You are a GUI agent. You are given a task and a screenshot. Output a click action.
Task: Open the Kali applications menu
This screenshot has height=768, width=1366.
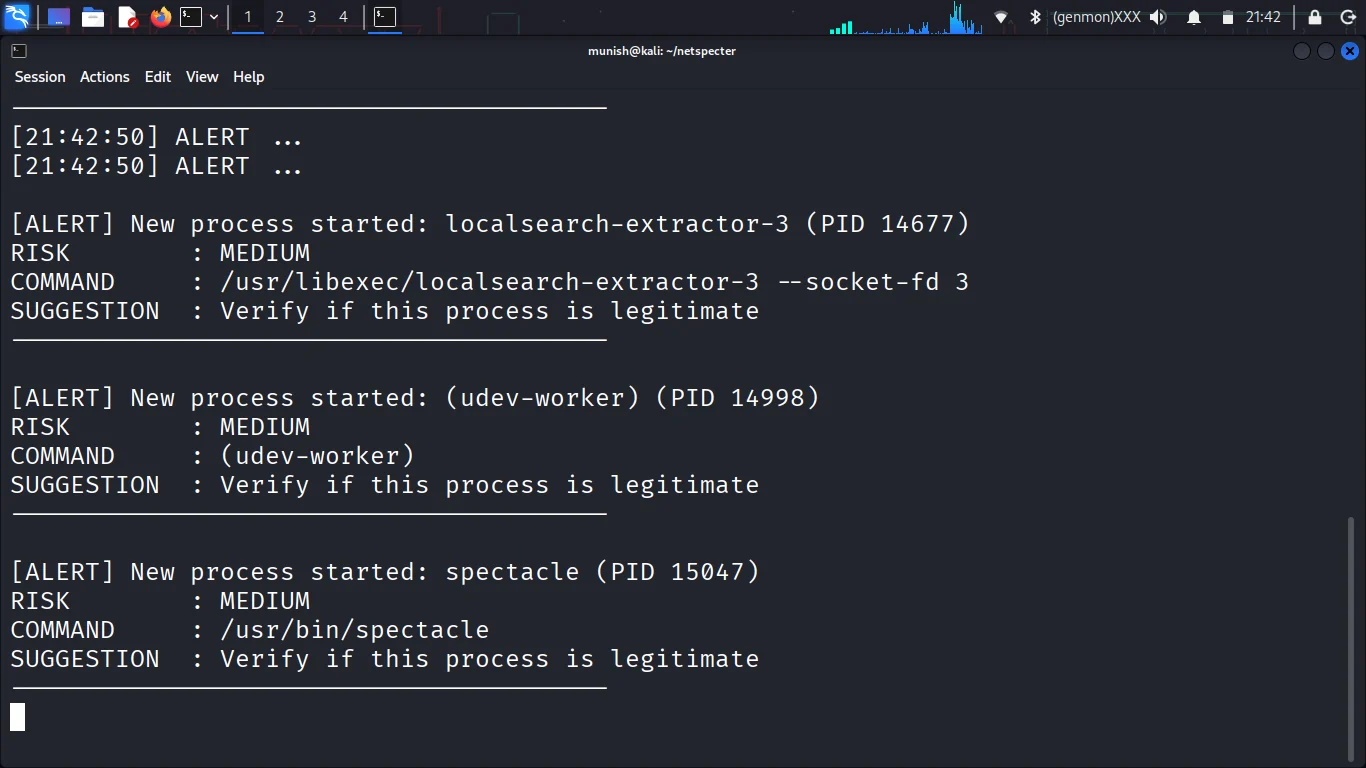[x=18, y=17]
